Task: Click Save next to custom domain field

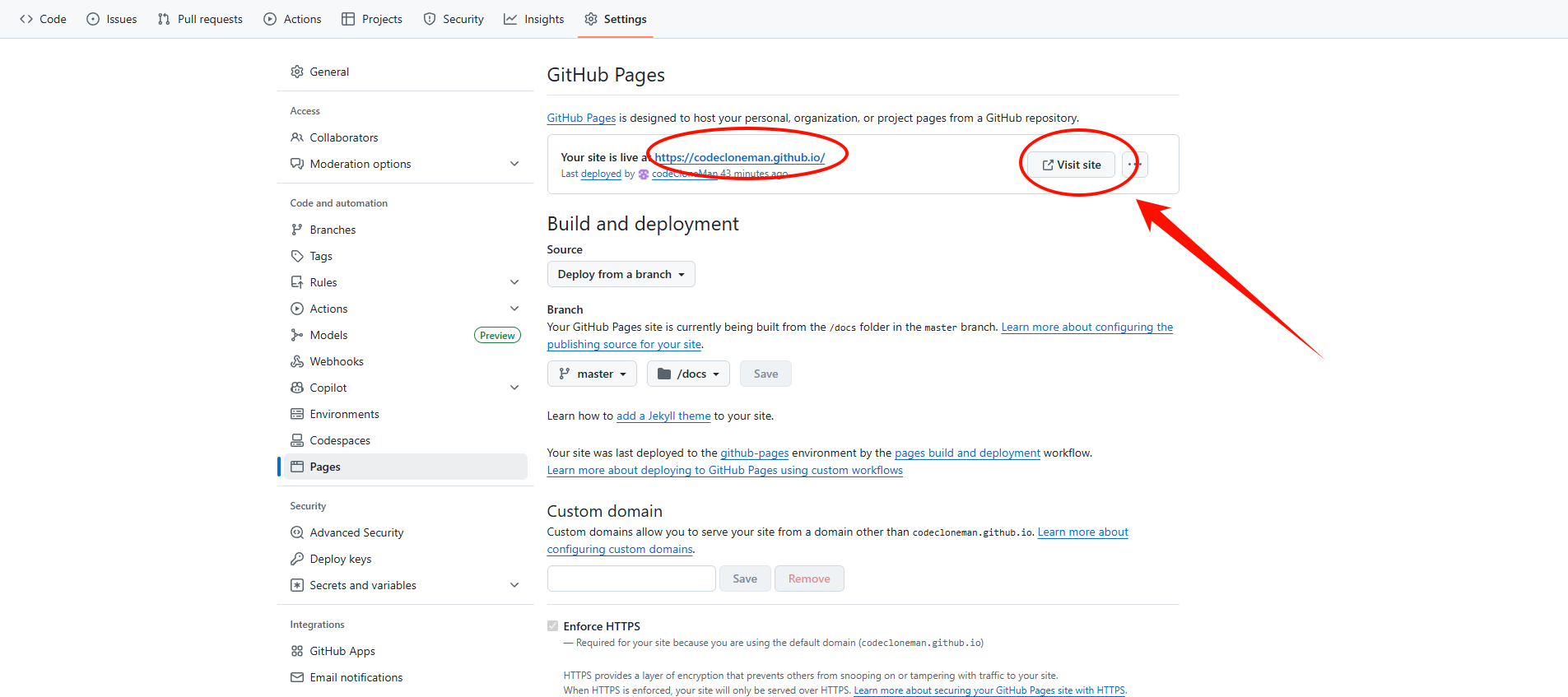Action: (745, 579)
